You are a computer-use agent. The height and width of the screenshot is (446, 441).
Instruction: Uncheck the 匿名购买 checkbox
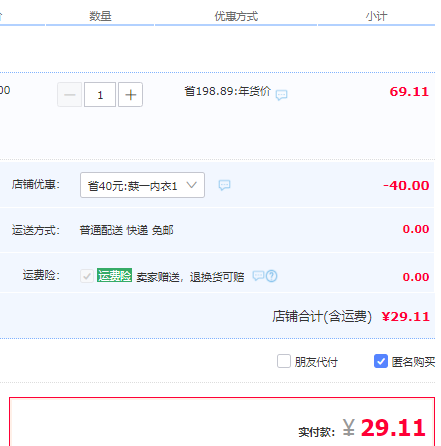(381, 361)
